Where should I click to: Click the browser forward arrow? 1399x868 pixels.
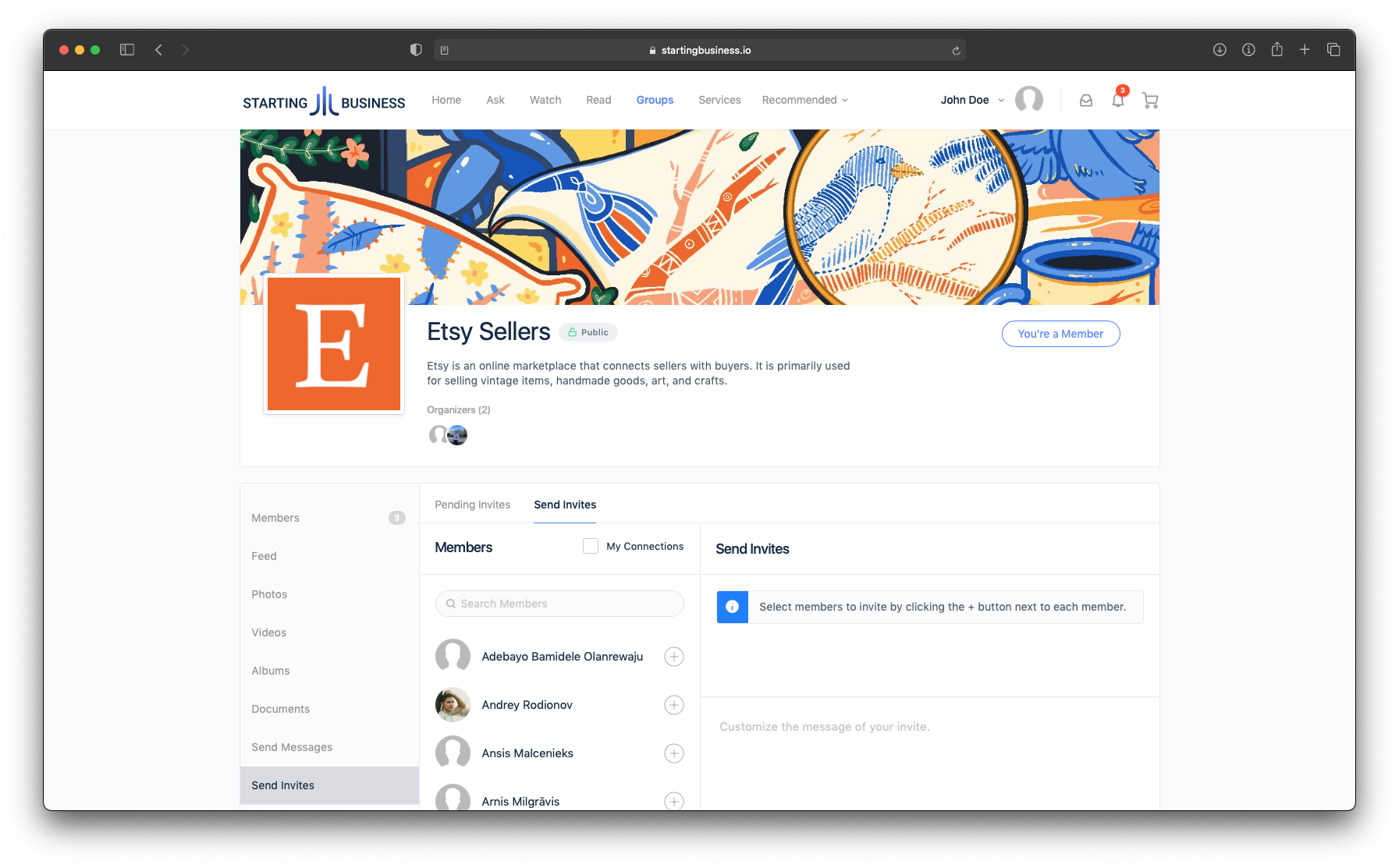click(x=186, y=50)
